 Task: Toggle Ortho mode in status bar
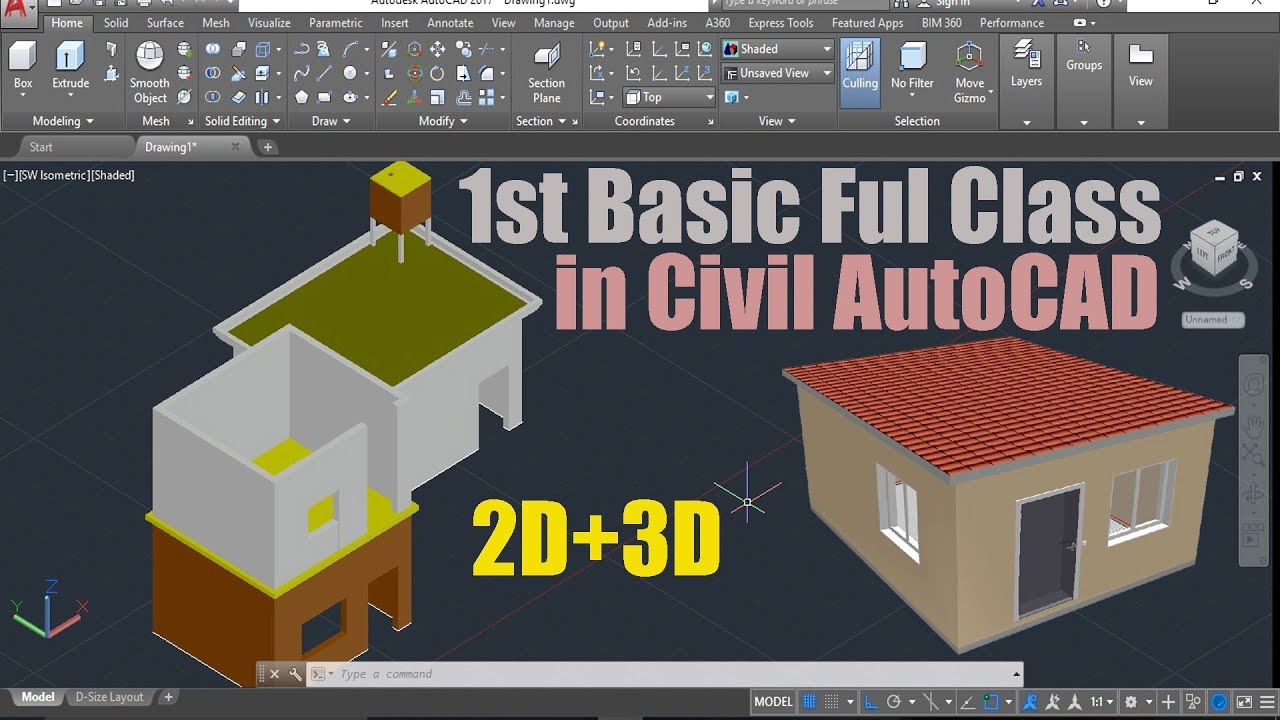point(872,702)
